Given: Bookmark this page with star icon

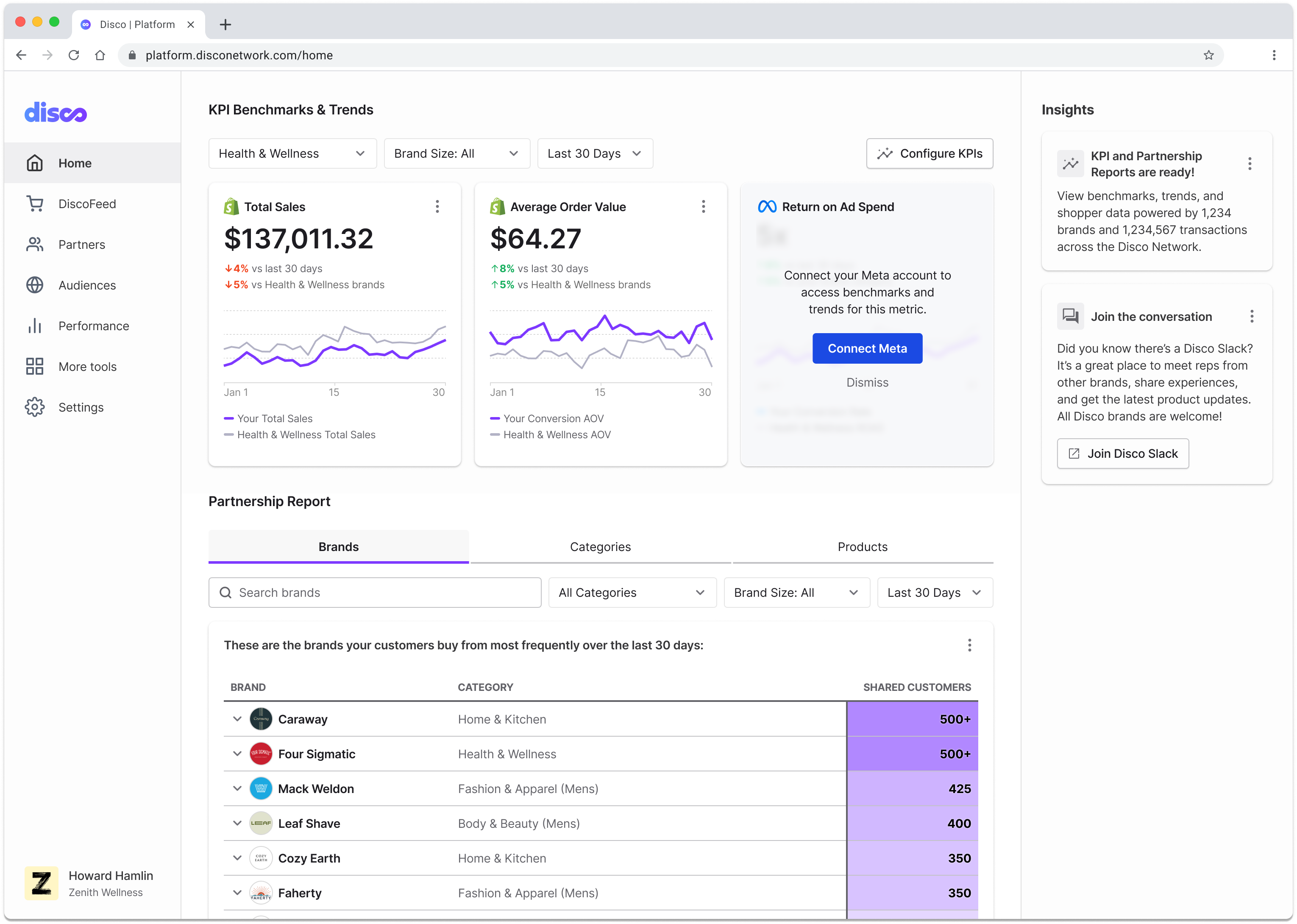Looking at the screenshot, I should [x=1209, y=55].
